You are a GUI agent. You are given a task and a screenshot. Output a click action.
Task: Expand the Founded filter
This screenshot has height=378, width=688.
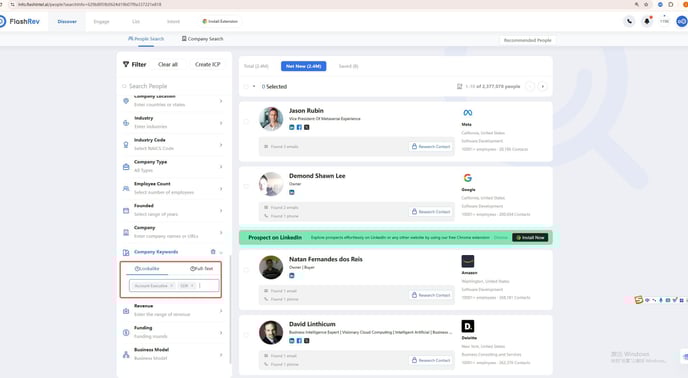pos(221,211)
